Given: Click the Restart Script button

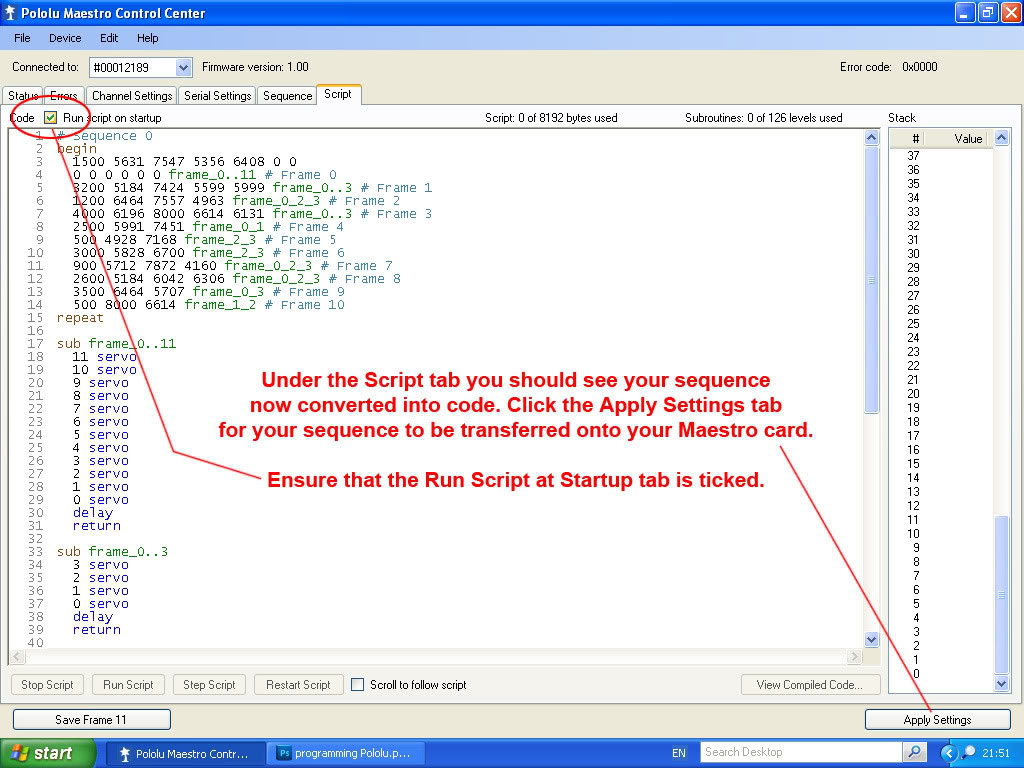Looking at the screenshot, I should coord(298,684).
